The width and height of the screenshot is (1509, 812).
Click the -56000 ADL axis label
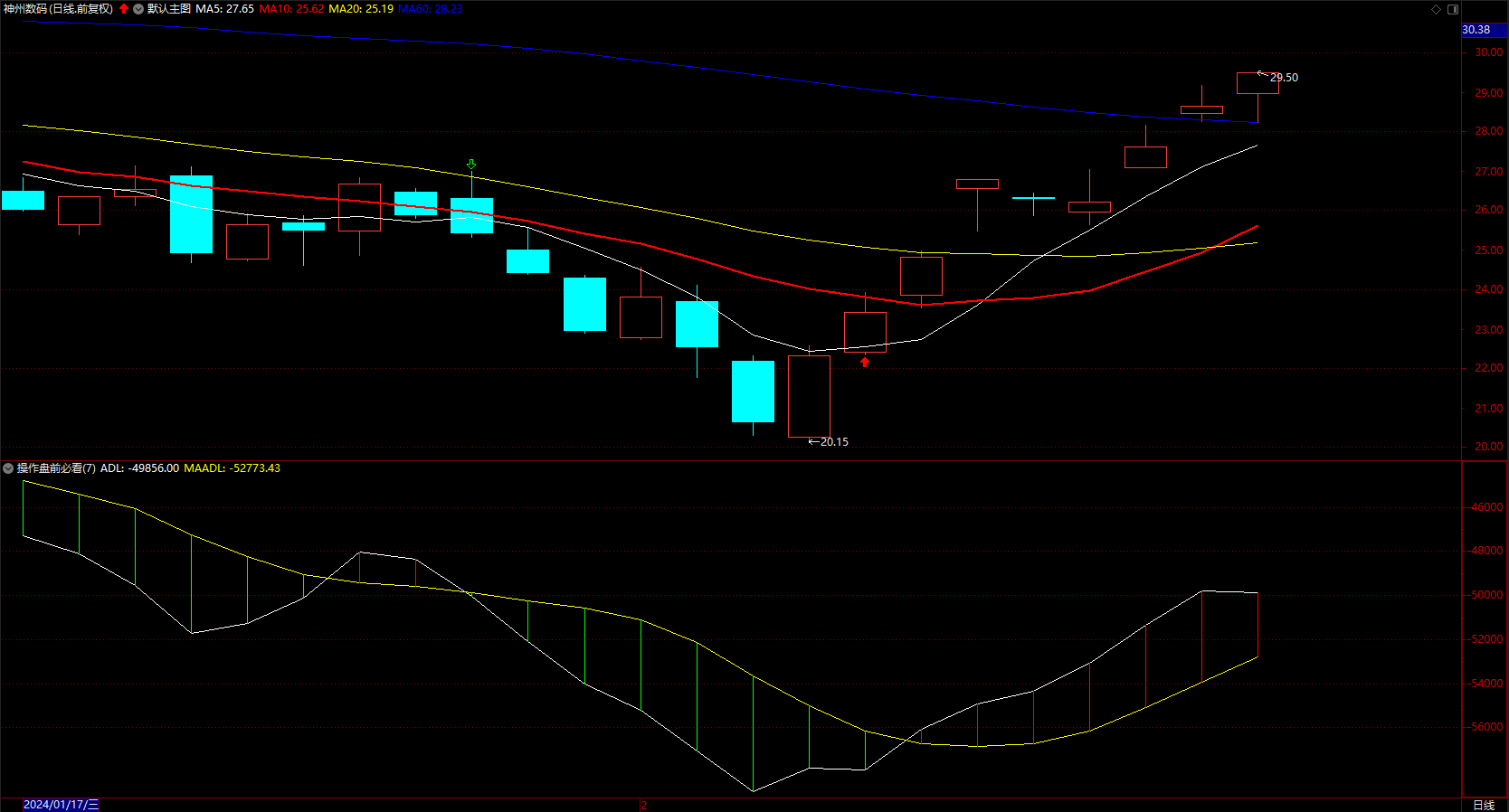pyautogui.click(x=1486, y=727)
